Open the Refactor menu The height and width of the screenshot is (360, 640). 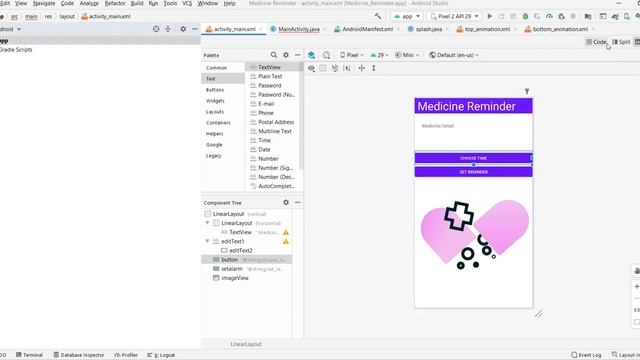pos(115,3)
